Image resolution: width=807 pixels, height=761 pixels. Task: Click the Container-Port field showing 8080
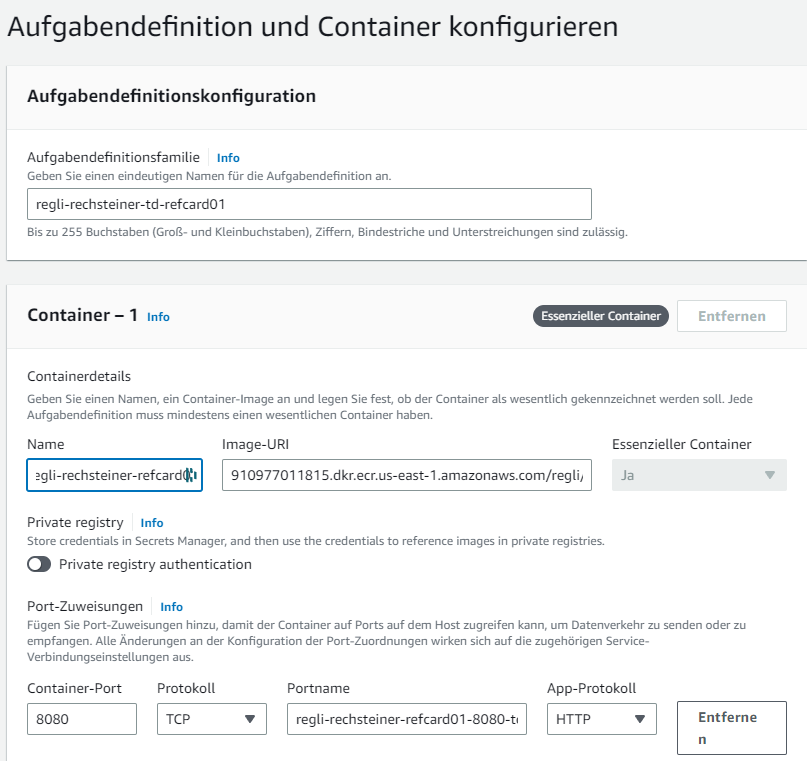click(x=82, y=719)
